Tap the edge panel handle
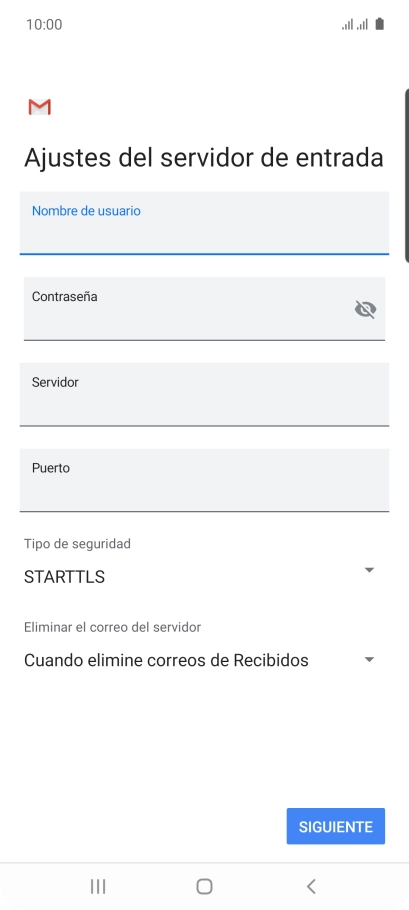Screen dimensions: 409x910 point(407,176)
